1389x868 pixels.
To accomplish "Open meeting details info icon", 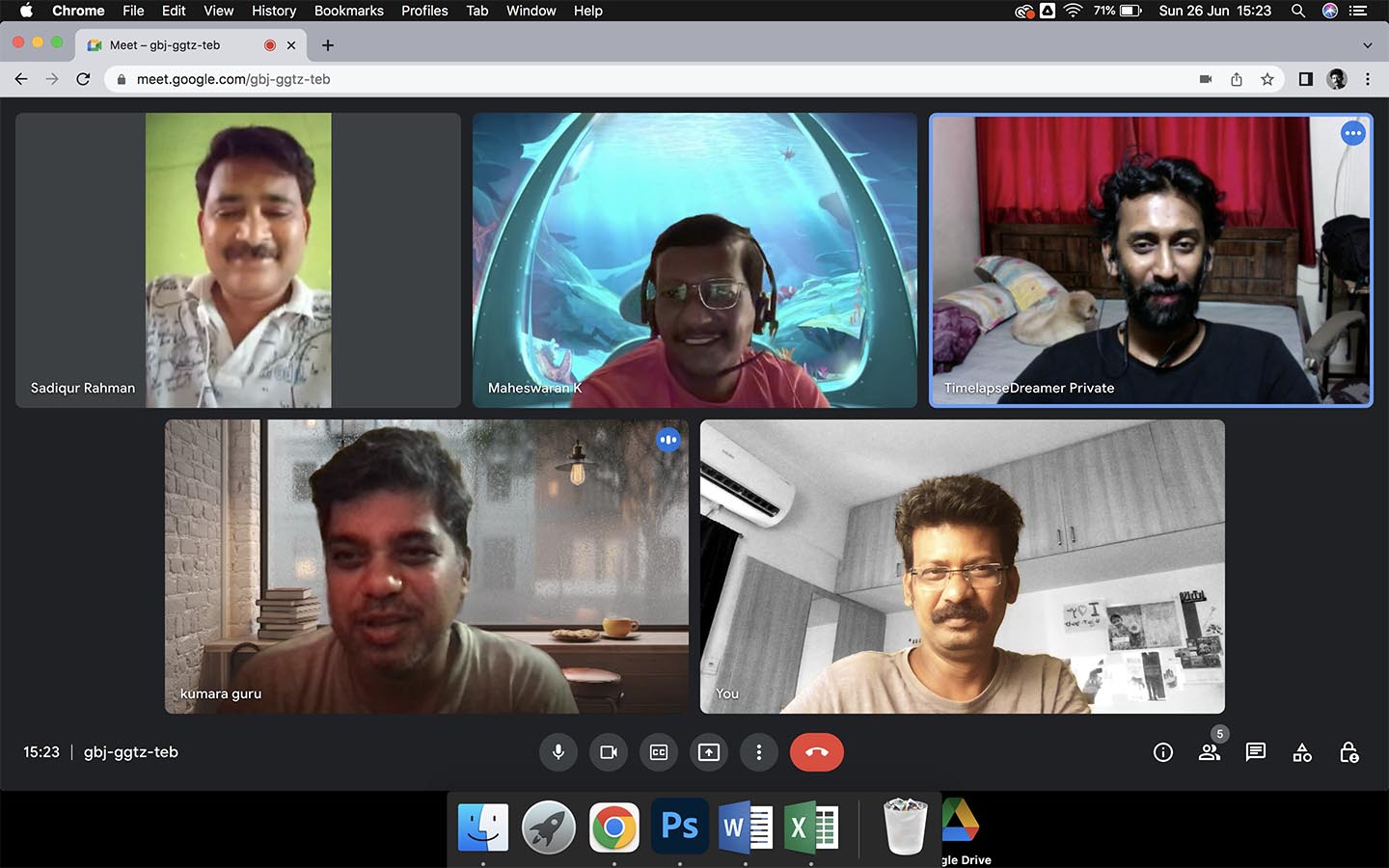I will pyautogui.click(x=1163, y=752).
